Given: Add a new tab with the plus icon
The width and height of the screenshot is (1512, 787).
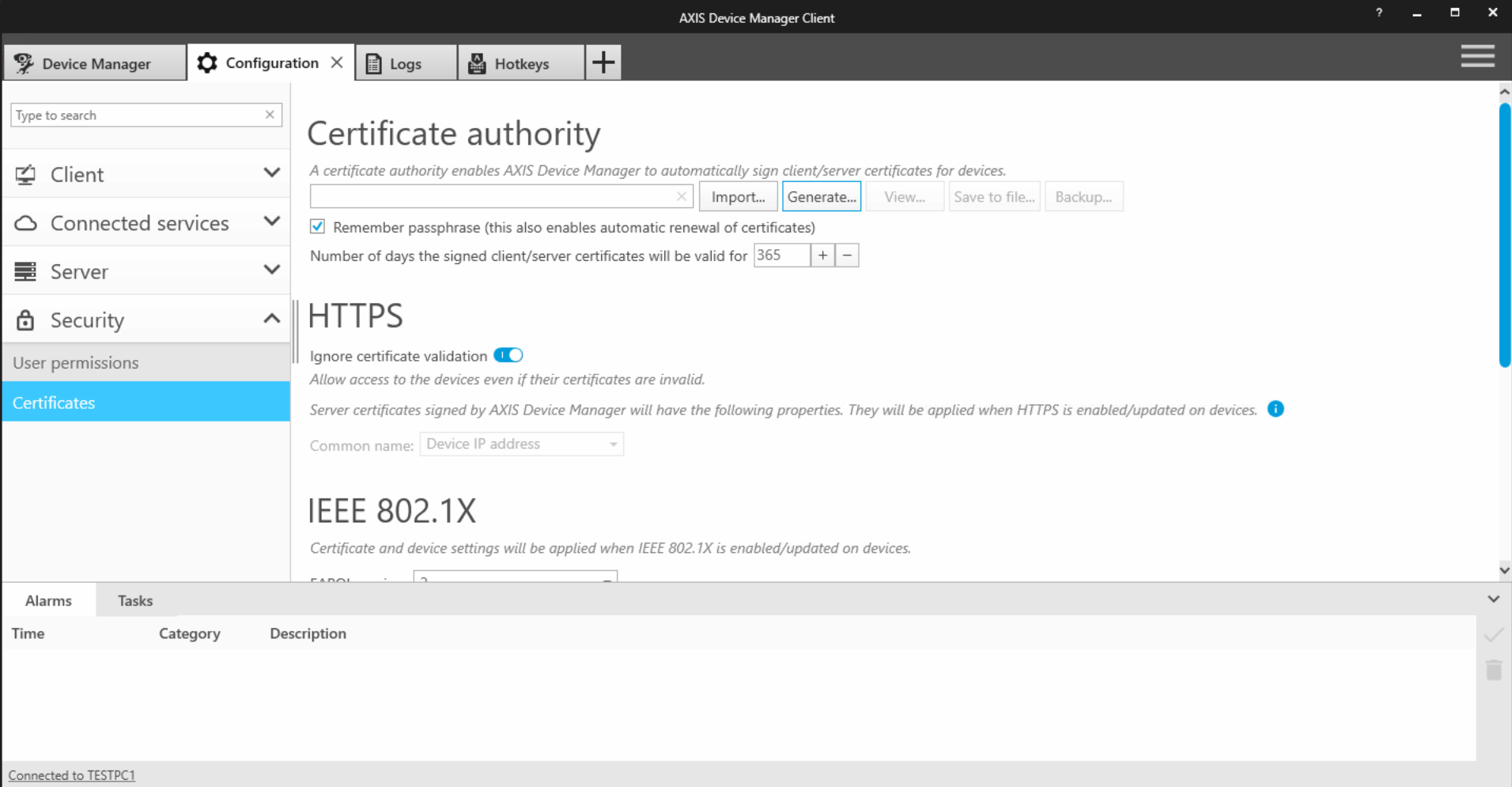Looking at the screenshot, I should 603,62.
